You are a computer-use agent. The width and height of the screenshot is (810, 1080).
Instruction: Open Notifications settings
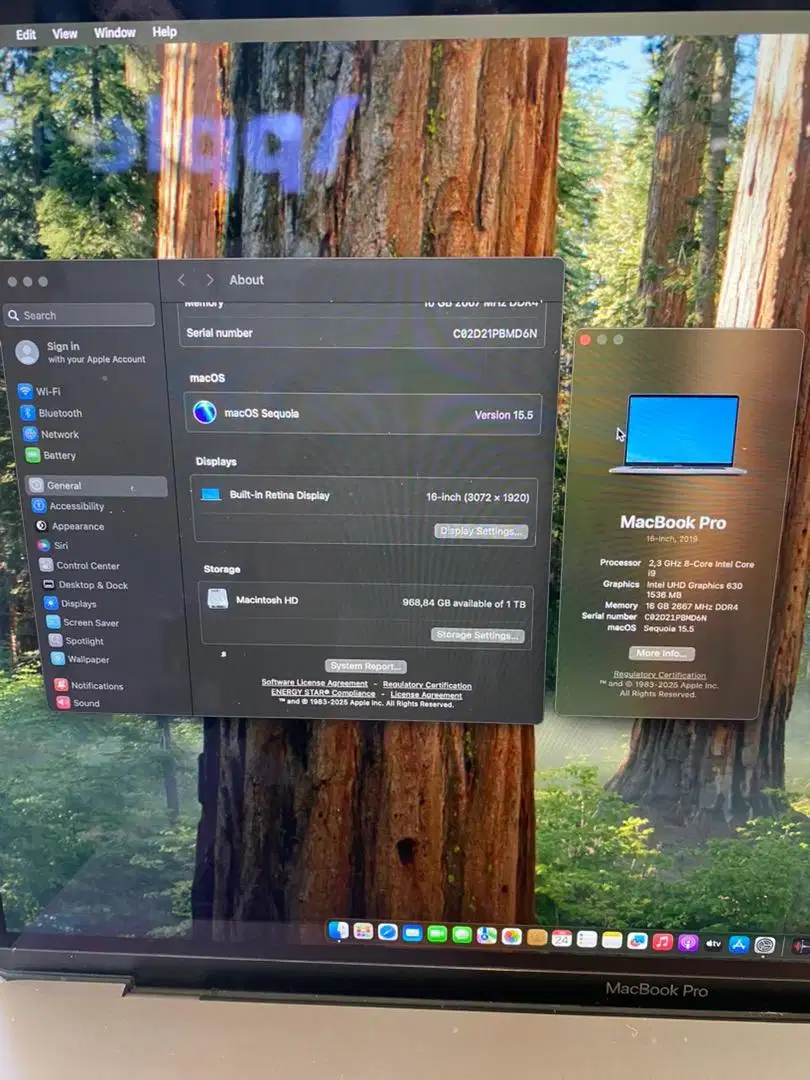coord(89,685)
